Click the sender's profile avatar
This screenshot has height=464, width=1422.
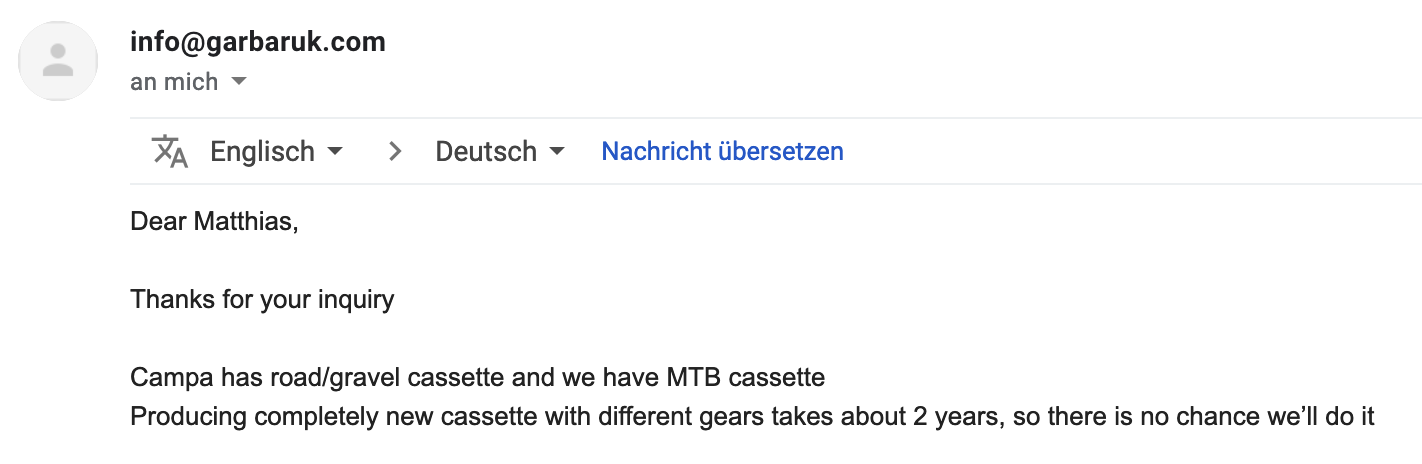[x=59, y=61]
